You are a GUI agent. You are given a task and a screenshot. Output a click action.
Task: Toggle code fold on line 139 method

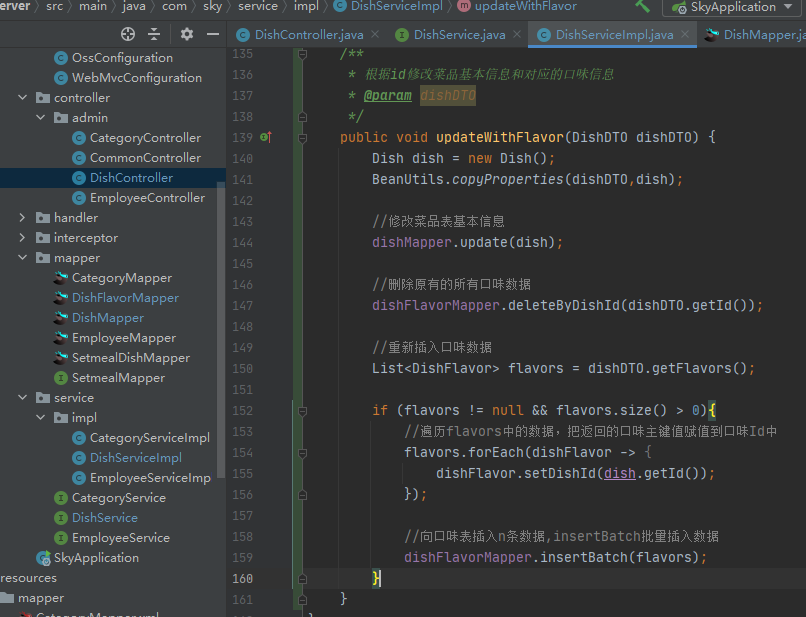[x=300, y=137]
